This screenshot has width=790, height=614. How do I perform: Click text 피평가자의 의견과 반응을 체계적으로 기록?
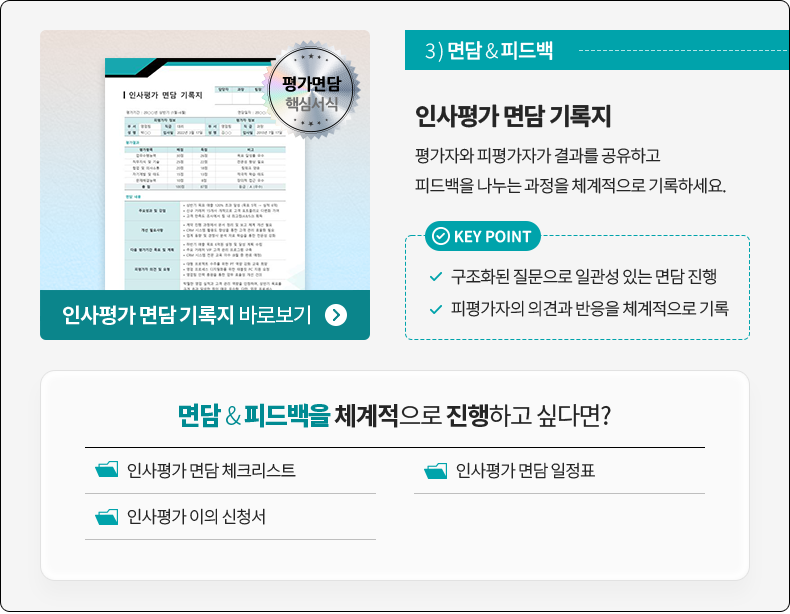589,309
